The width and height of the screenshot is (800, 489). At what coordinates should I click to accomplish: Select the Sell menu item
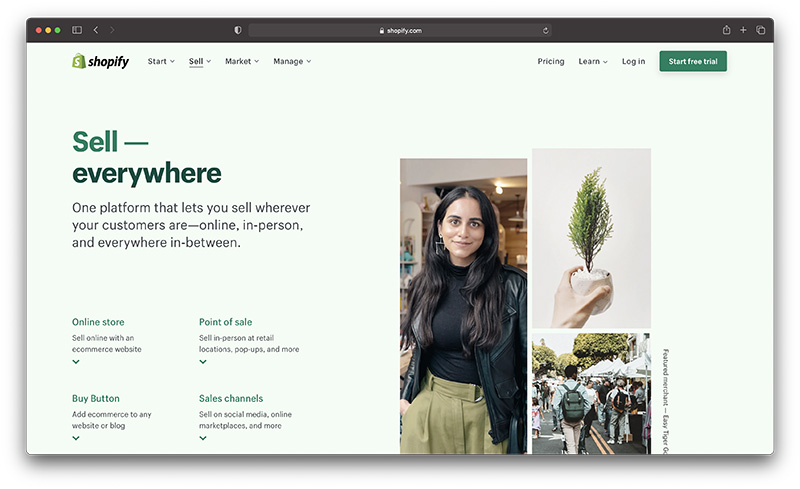point(199,61)
